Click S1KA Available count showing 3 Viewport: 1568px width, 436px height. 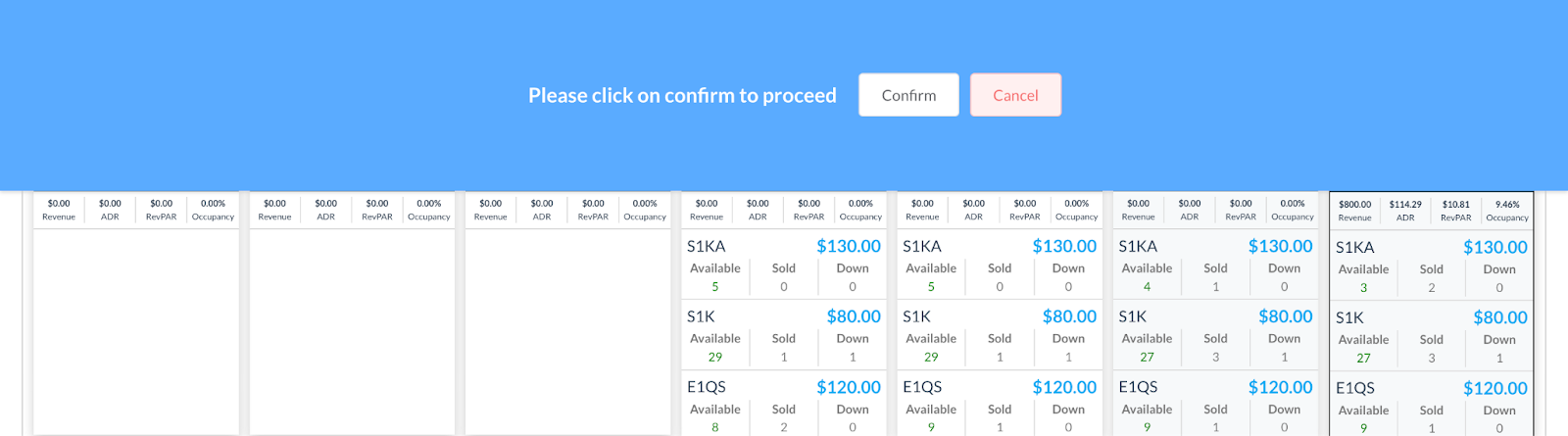(x=1363, y=288)
